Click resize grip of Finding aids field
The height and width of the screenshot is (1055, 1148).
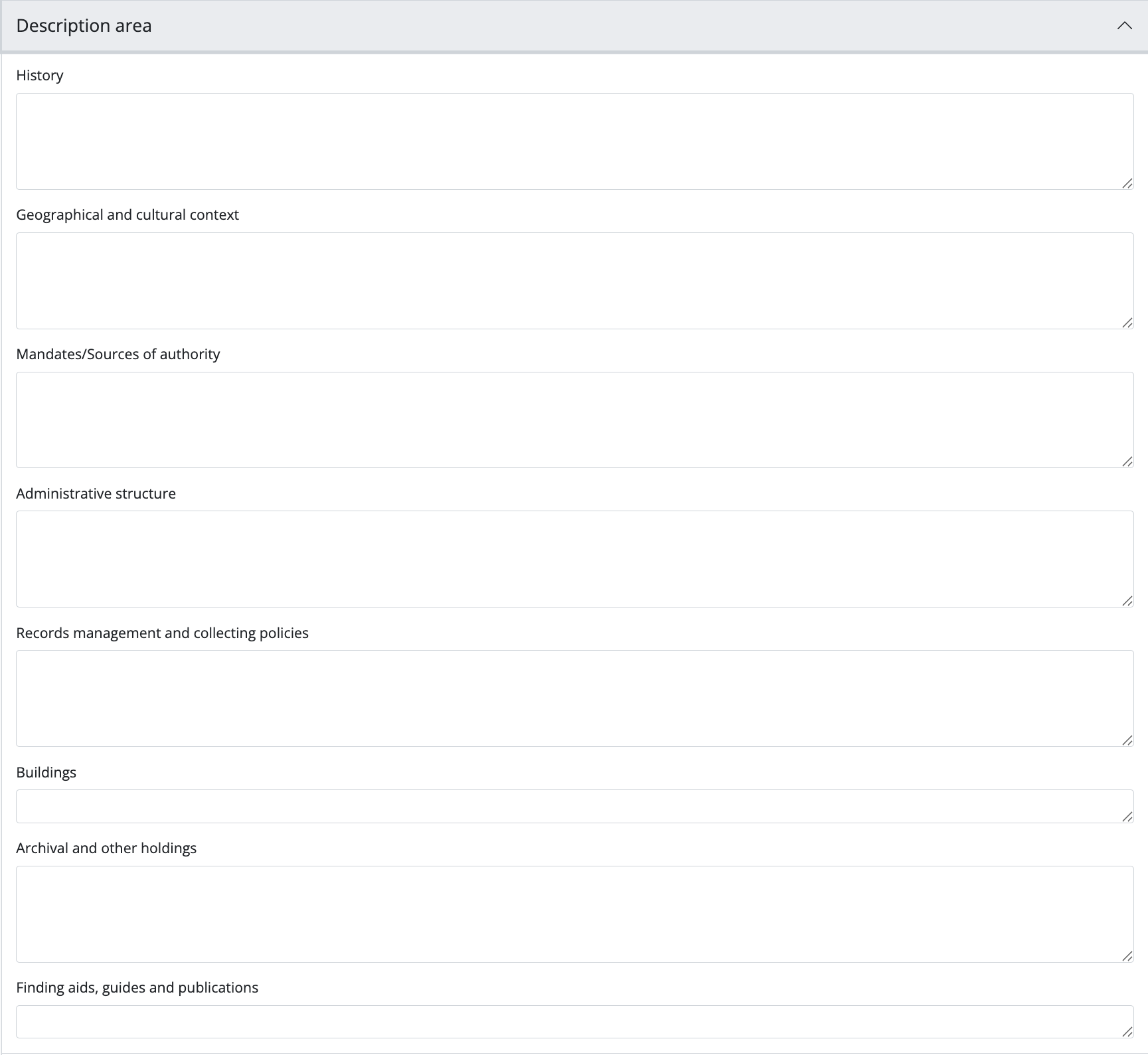pyautogui.click(x=1127, y=1032)
